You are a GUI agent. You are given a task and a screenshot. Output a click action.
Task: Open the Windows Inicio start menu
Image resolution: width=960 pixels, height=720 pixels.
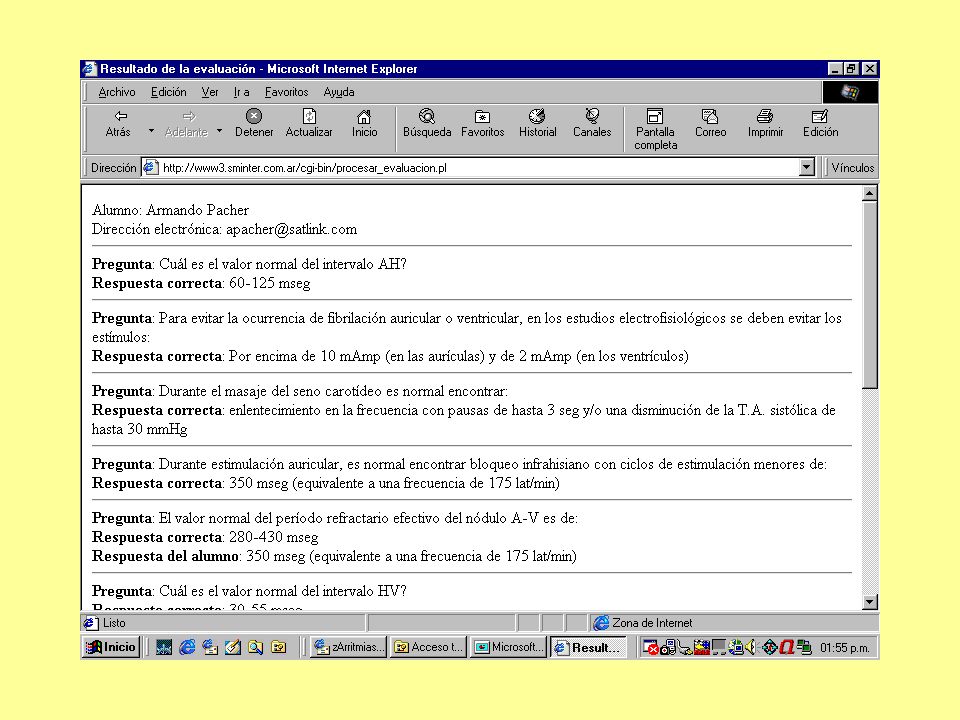pos(111,647)
